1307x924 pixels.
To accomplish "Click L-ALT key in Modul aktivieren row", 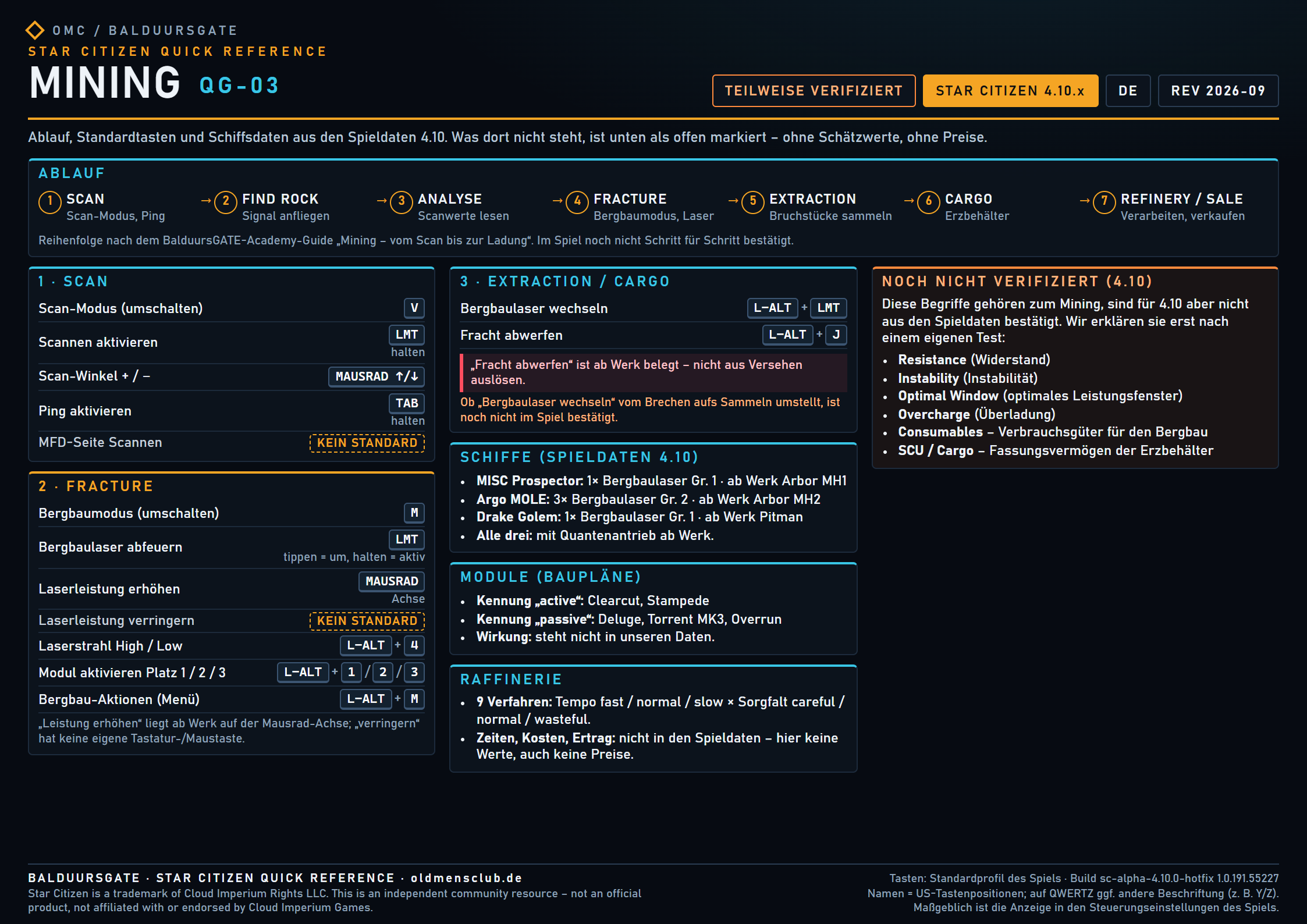I will (x=303, y=672).
